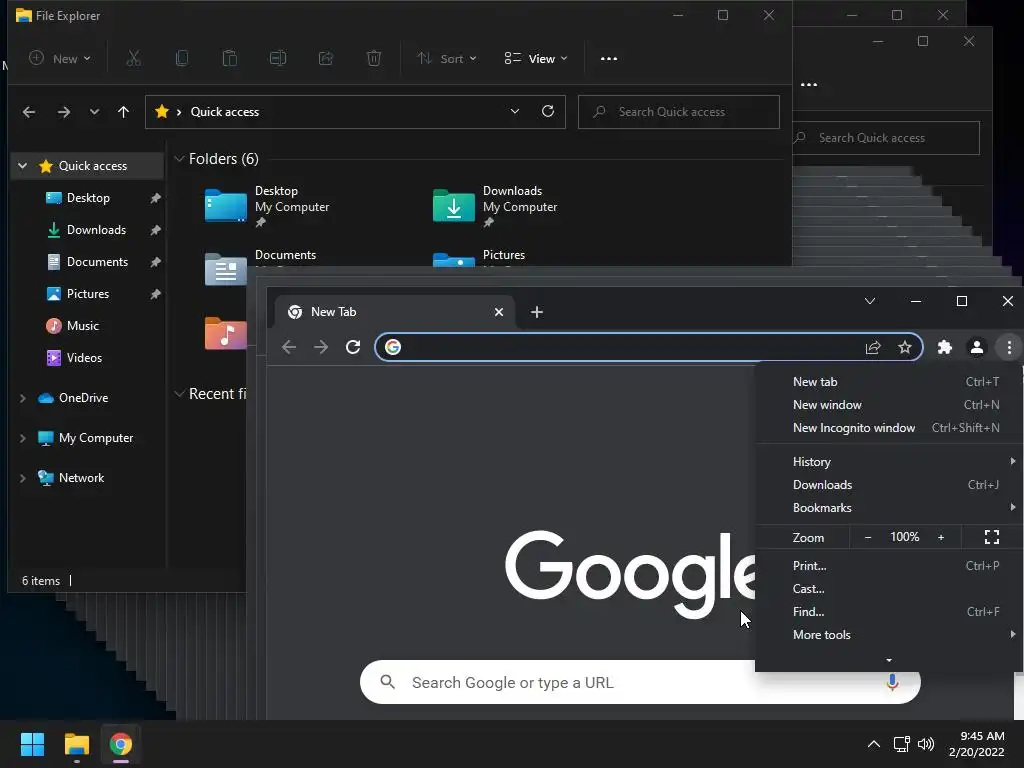Viewport: 1024px width, 768px height.
Task: Expand the My Computer tree node
Action: point(23,438)
